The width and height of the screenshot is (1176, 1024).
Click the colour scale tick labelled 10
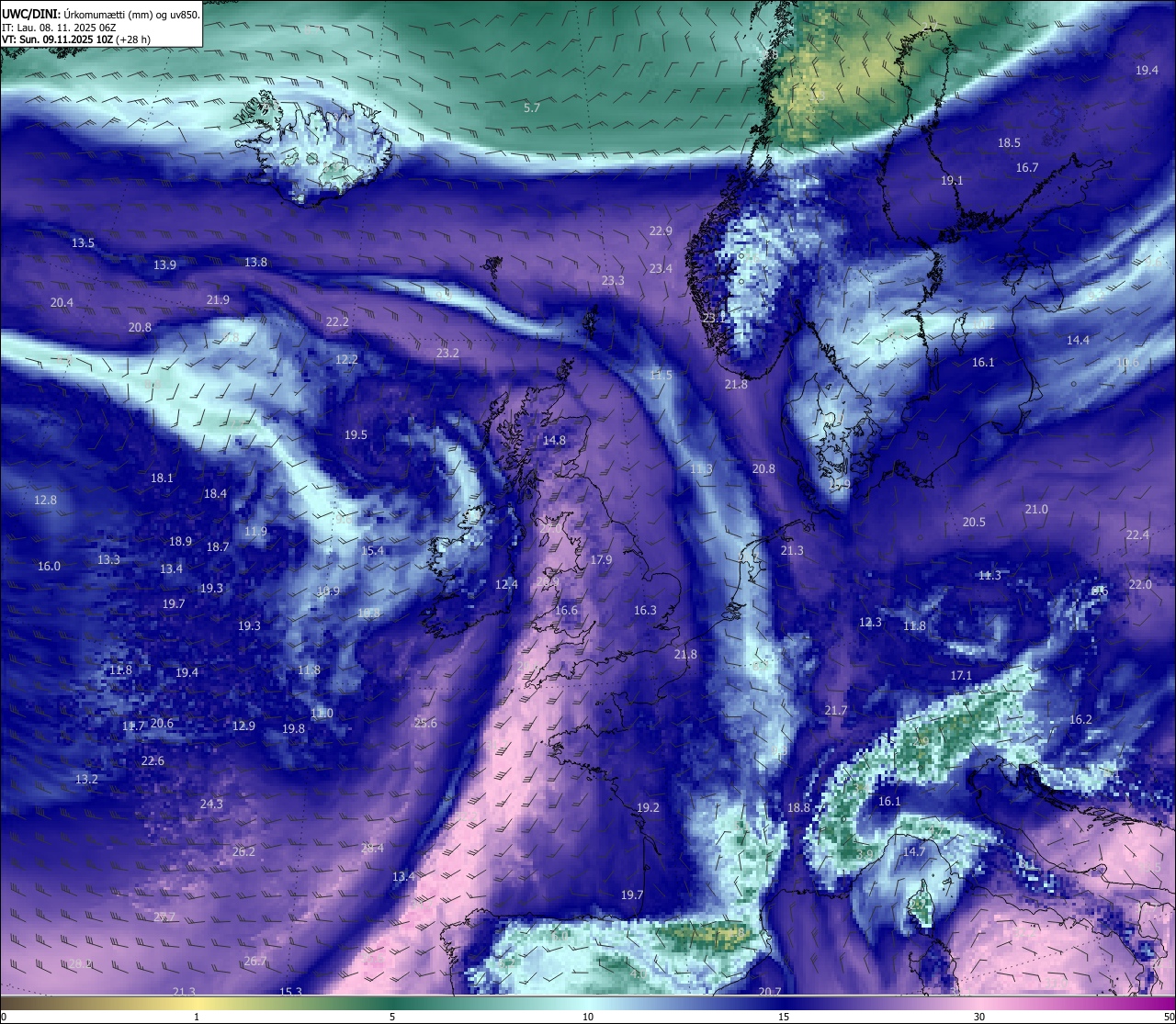tap(588, 1017)
